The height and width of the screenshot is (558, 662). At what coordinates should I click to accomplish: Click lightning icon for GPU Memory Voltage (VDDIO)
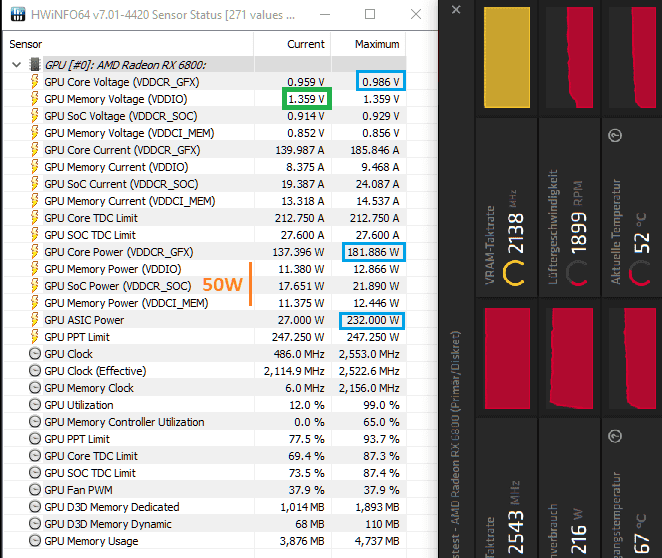click(x=35, y=98)
